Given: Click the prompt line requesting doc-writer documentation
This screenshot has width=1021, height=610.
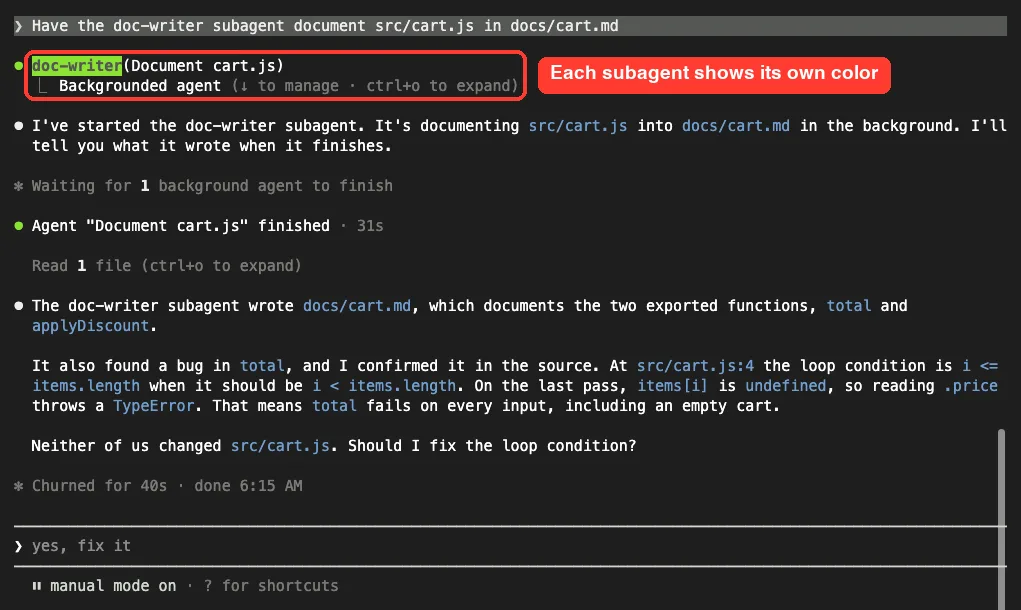Looking at the screenshot, I should (510, 26).
